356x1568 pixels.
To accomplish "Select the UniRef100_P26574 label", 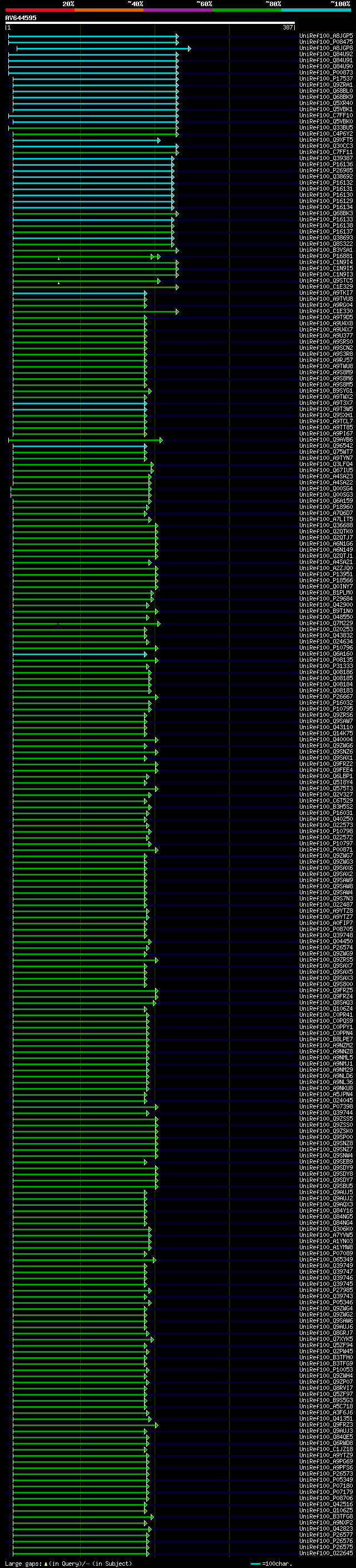I will click(326, 947).
